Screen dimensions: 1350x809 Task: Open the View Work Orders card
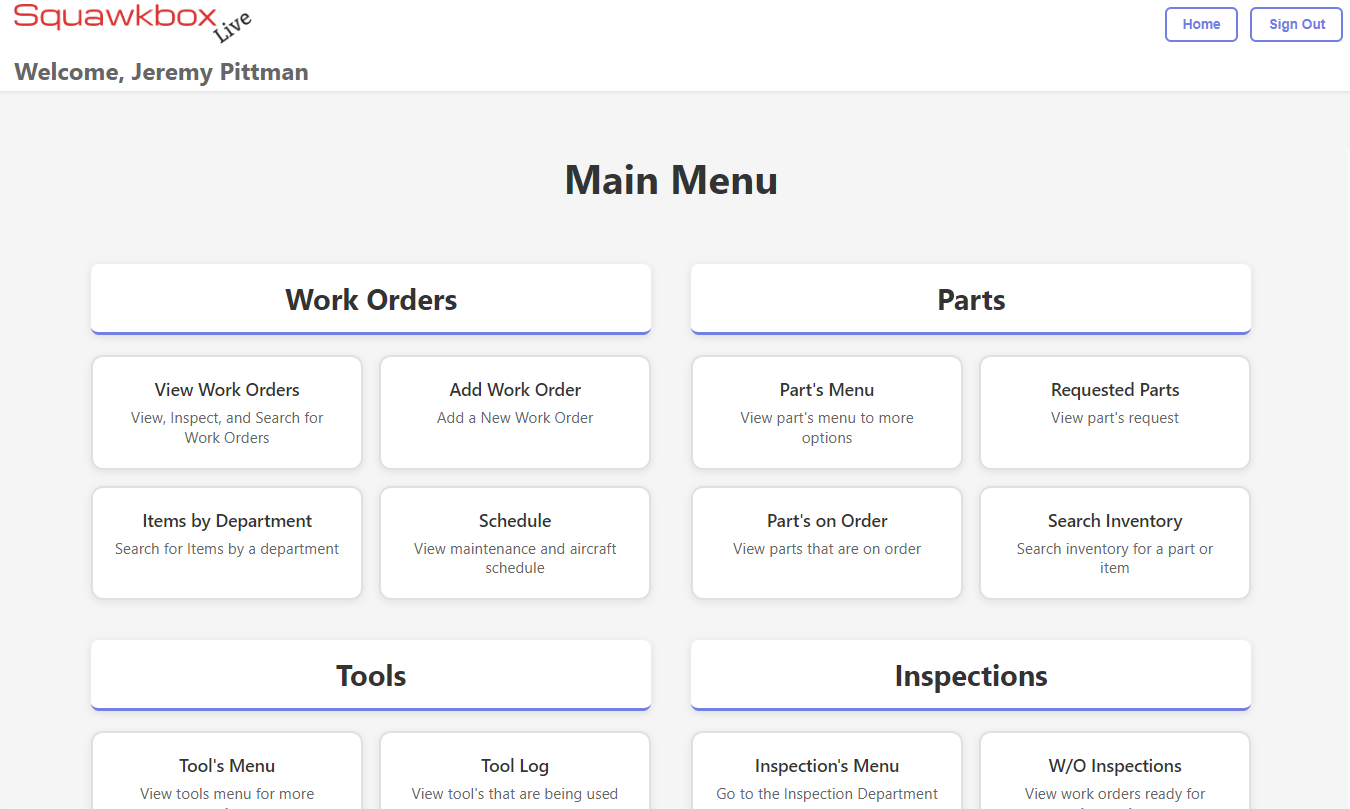227,412
